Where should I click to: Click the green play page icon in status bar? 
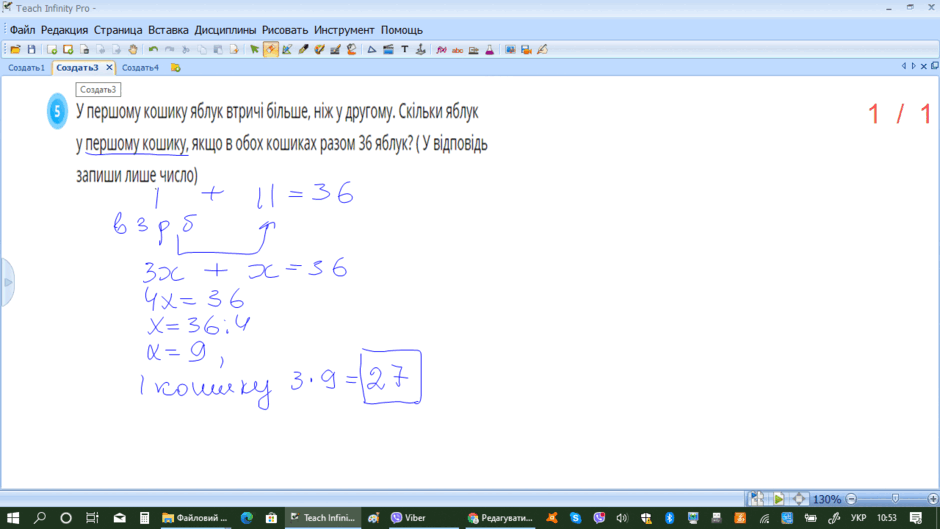778,498
